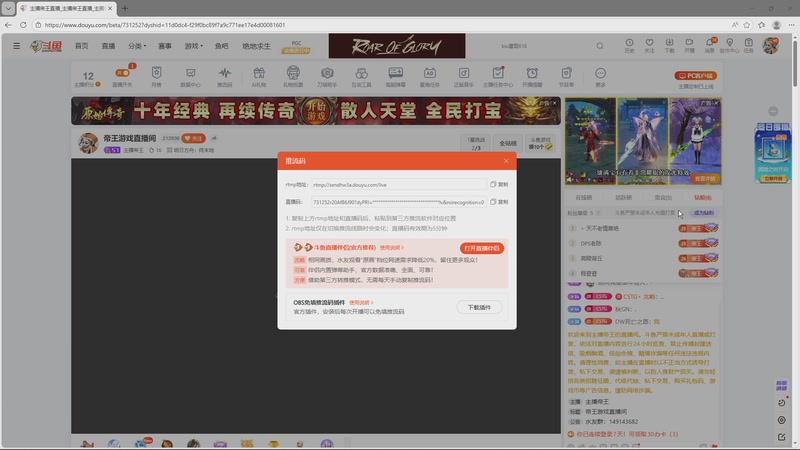
Task: Switch to the 钻粉 tab
Action: pyautogui.click(x=703, y=197)
